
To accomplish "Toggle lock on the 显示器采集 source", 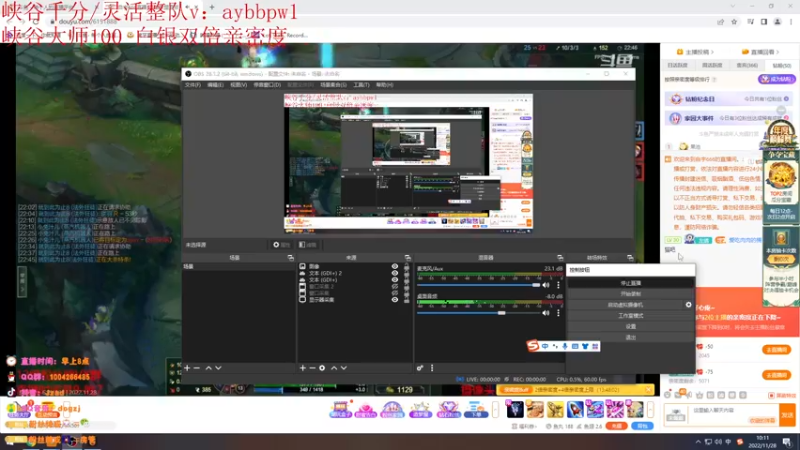I will [407, 299].
